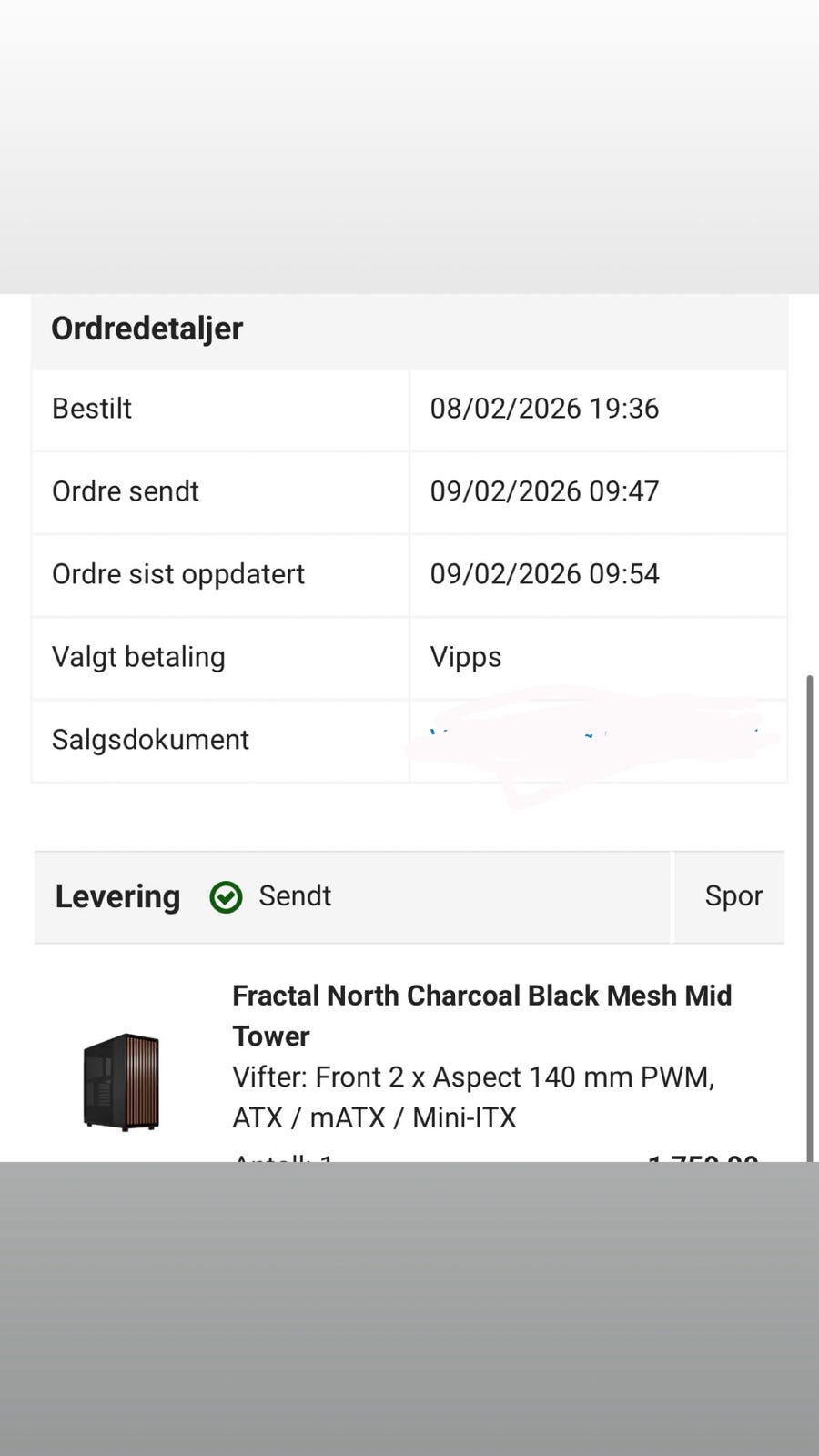Open the Fractal North case thumbnail
The width and height of the screenshot is (819, 1456).
pyautogui.click(x=121, y=1081)
